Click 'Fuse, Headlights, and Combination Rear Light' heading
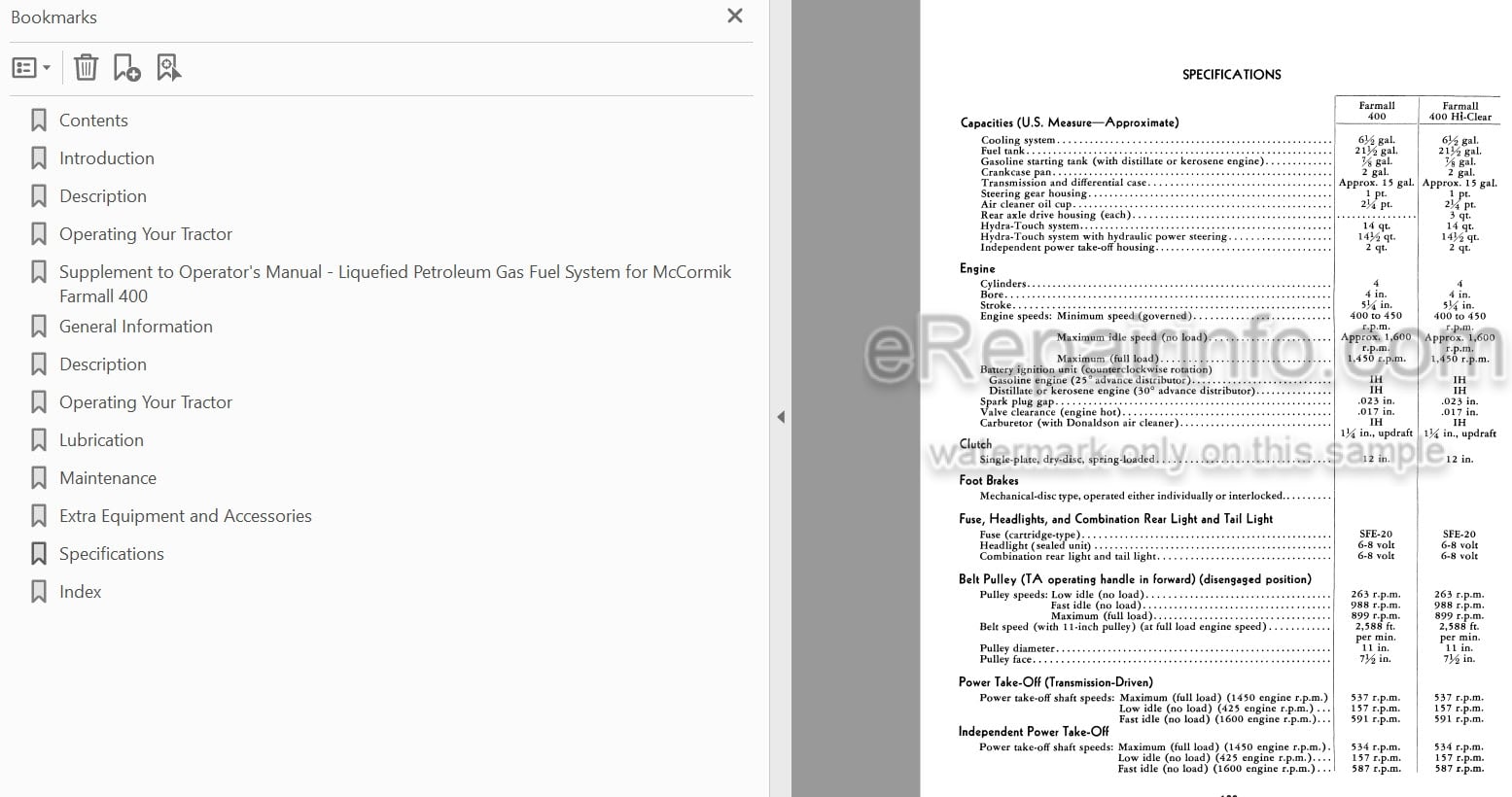Image resolution: width=1512 pixels, height=797 pixels. click(x=1116, y=519)
